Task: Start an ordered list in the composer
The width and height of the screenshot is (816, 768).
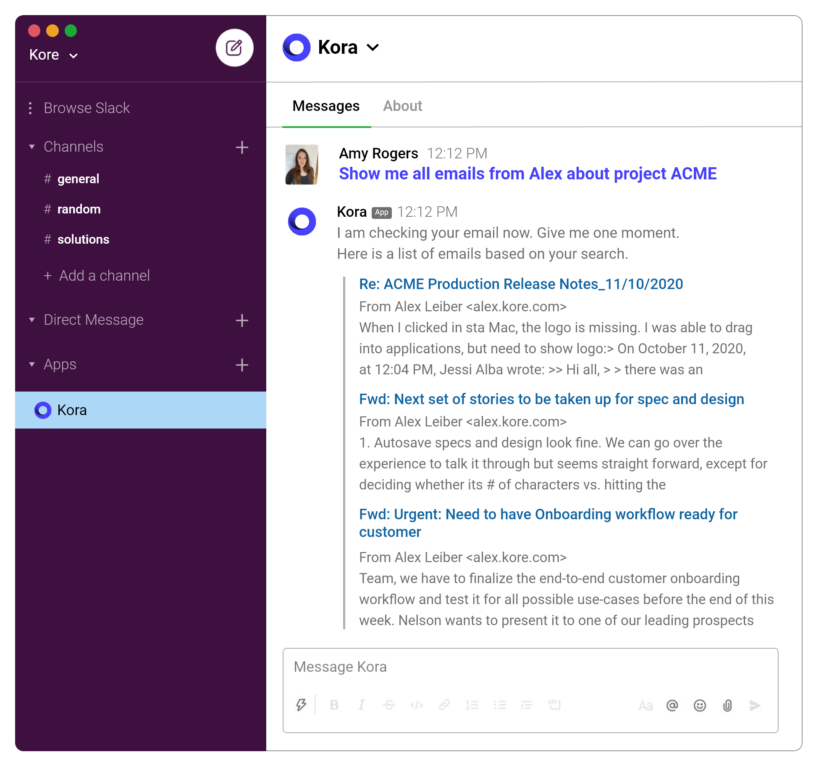Action: pos(472,705)
